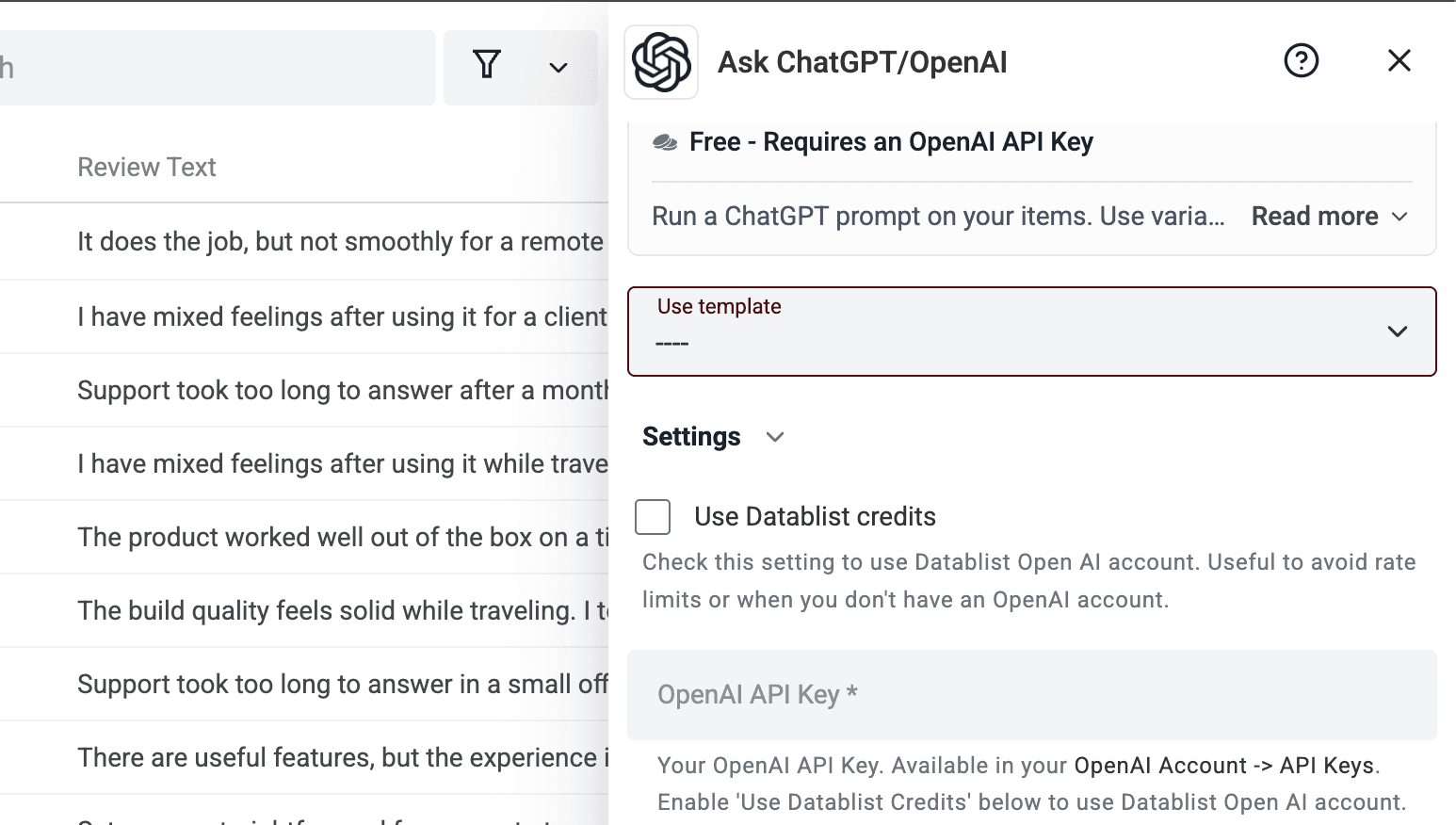
Task: Open the Use template dropdown
Action: (1032, 332)
